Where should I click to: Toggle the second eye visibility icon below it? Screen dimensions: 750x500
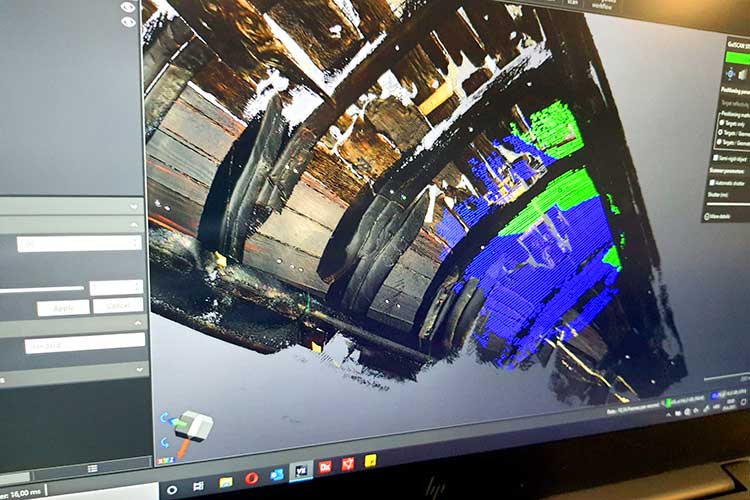[128, 22]
